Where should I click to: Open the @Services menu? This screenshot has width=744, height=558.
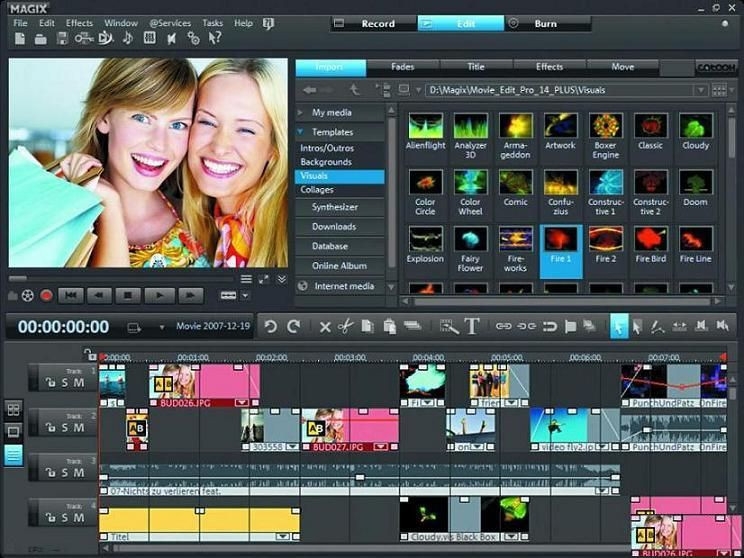pos(170,23)
